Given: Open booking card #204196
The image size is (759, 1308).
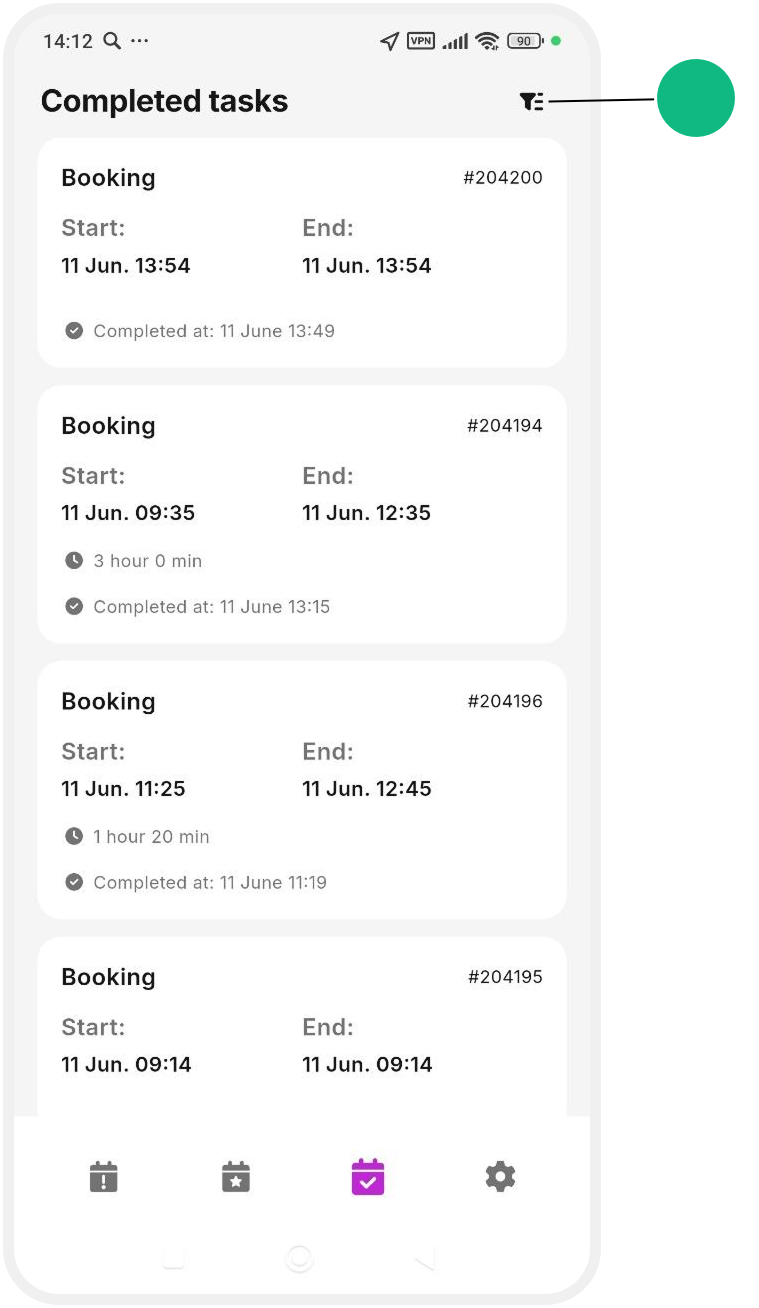Looking at the screenshot, I should click(302, 790).
